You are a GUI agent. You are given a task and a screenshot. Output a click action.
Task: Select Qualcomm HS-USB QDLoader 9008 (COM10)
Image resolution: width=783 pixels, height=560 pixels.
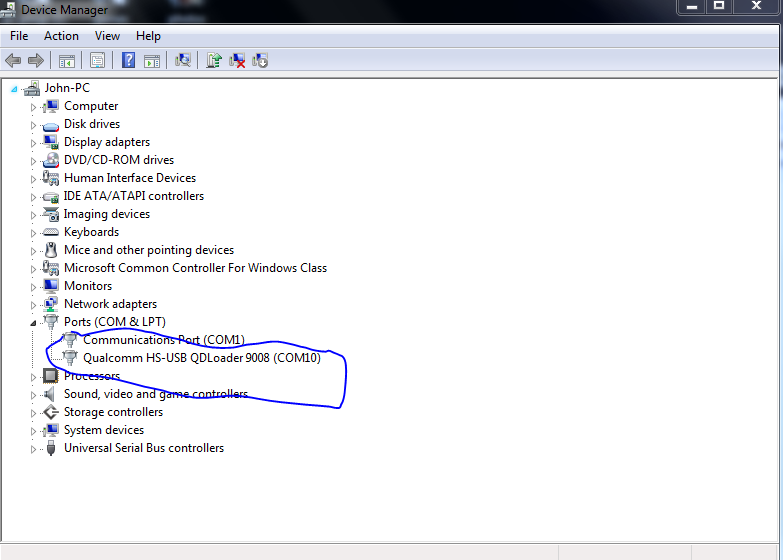(x=202, y=358)
